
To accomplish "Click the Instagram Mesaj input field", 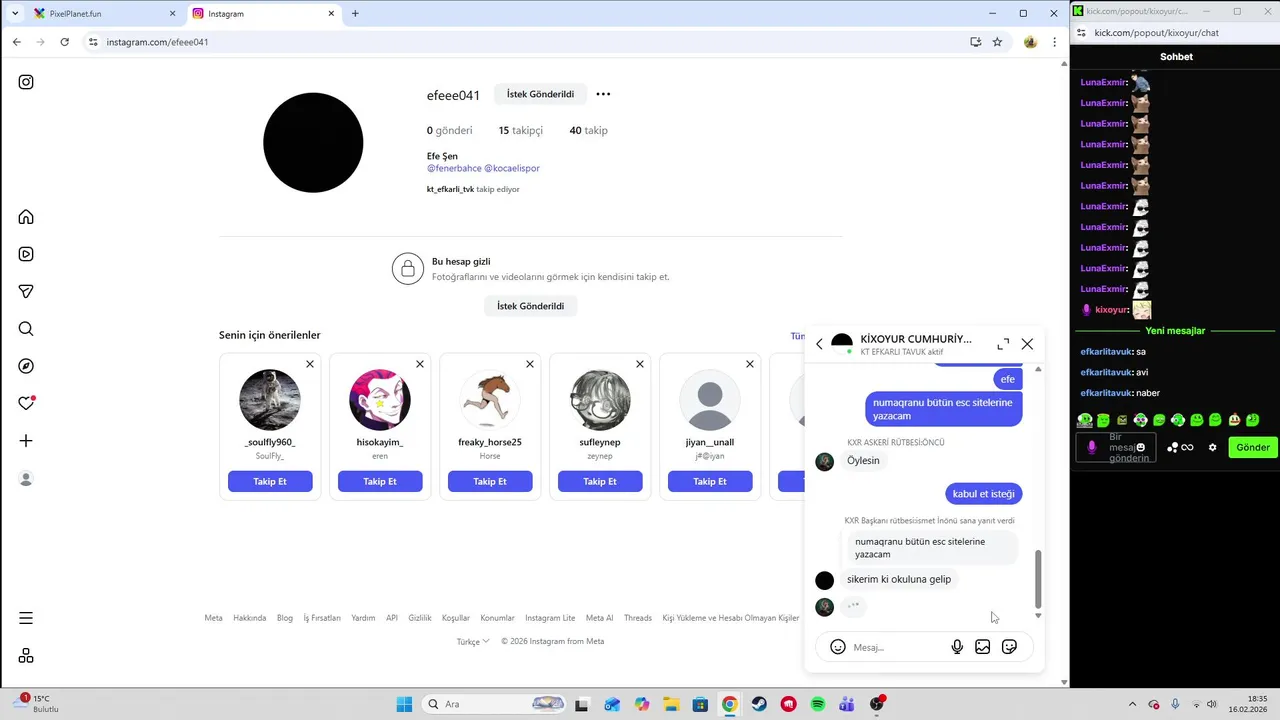I will coord(896,647).
